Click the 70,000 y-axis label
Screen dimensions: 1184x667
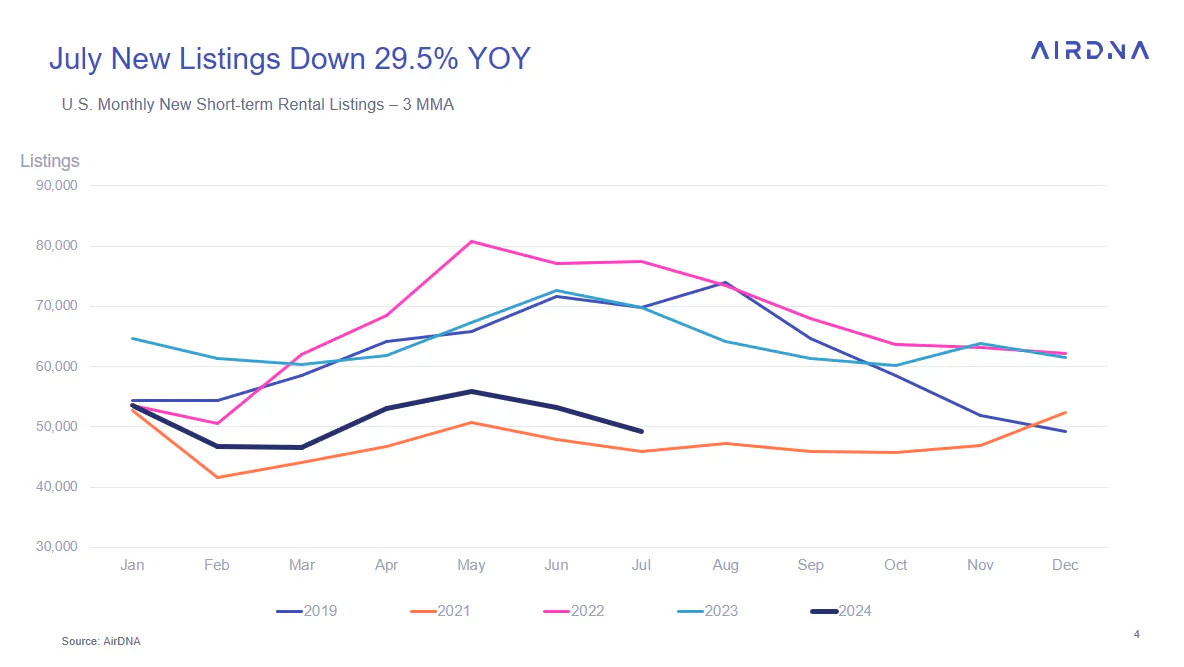[x=57, y=306]
